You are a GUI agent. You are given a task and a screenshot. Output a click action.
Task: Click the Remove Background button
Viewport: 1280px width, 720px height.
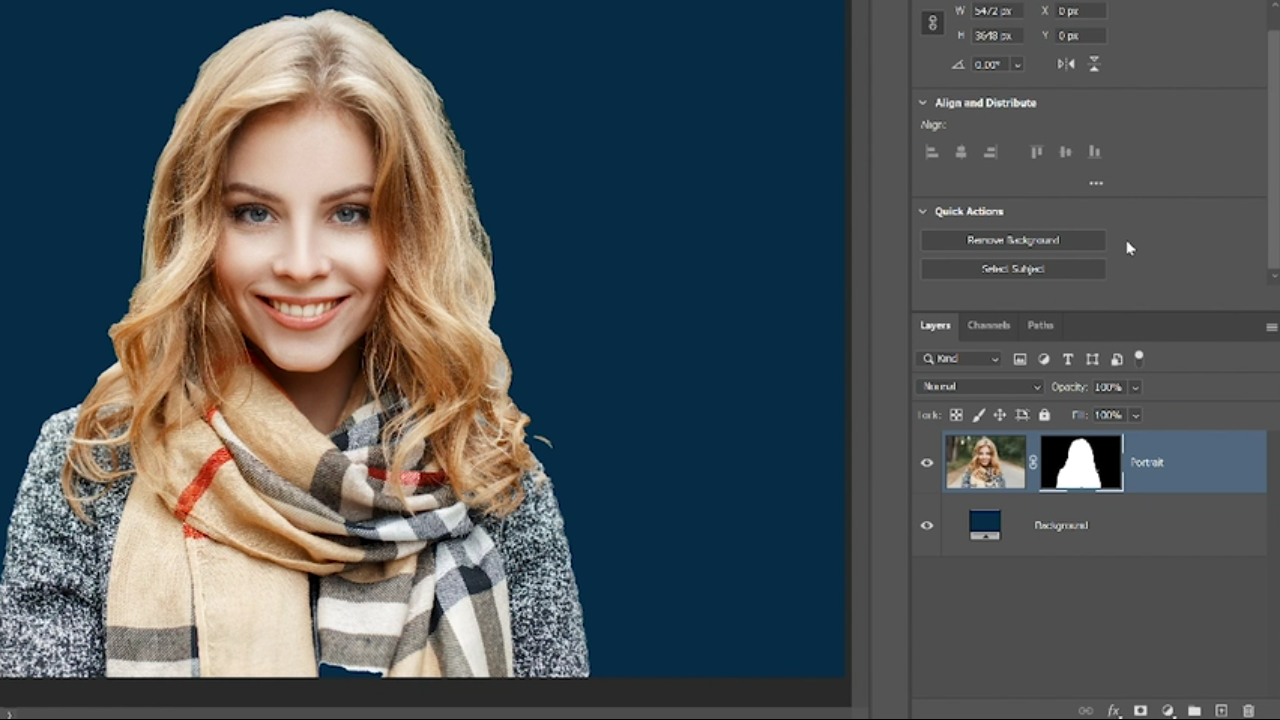point(1012,240)
